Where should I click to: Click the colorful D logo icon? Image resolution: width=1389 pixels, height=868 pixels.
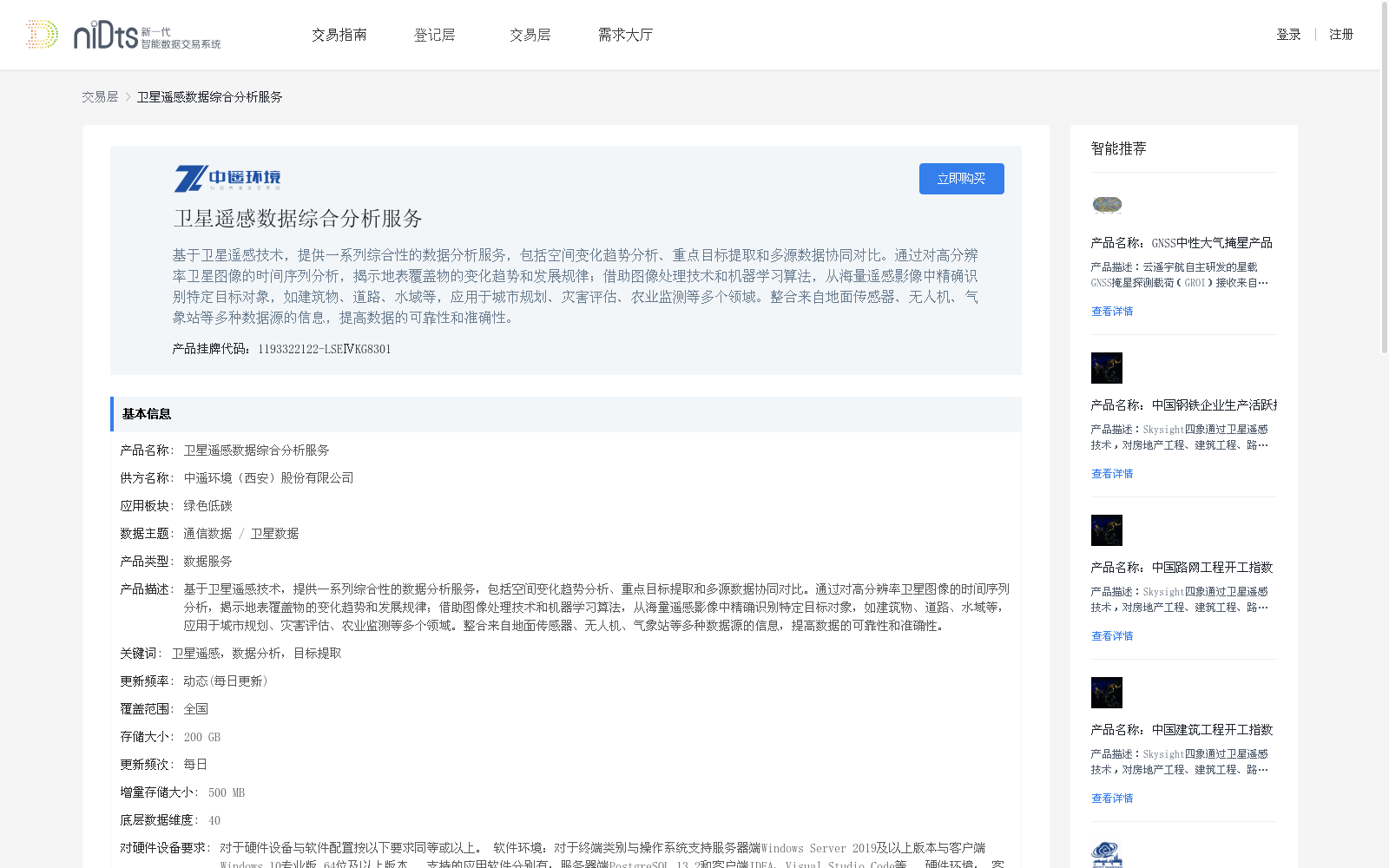pos(42,35)
